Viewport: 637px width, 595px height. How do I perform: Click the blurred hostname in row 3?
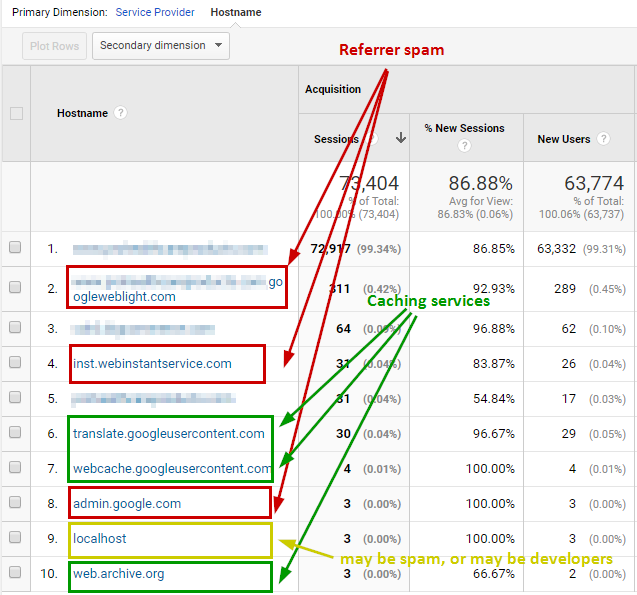click(143, 329)
